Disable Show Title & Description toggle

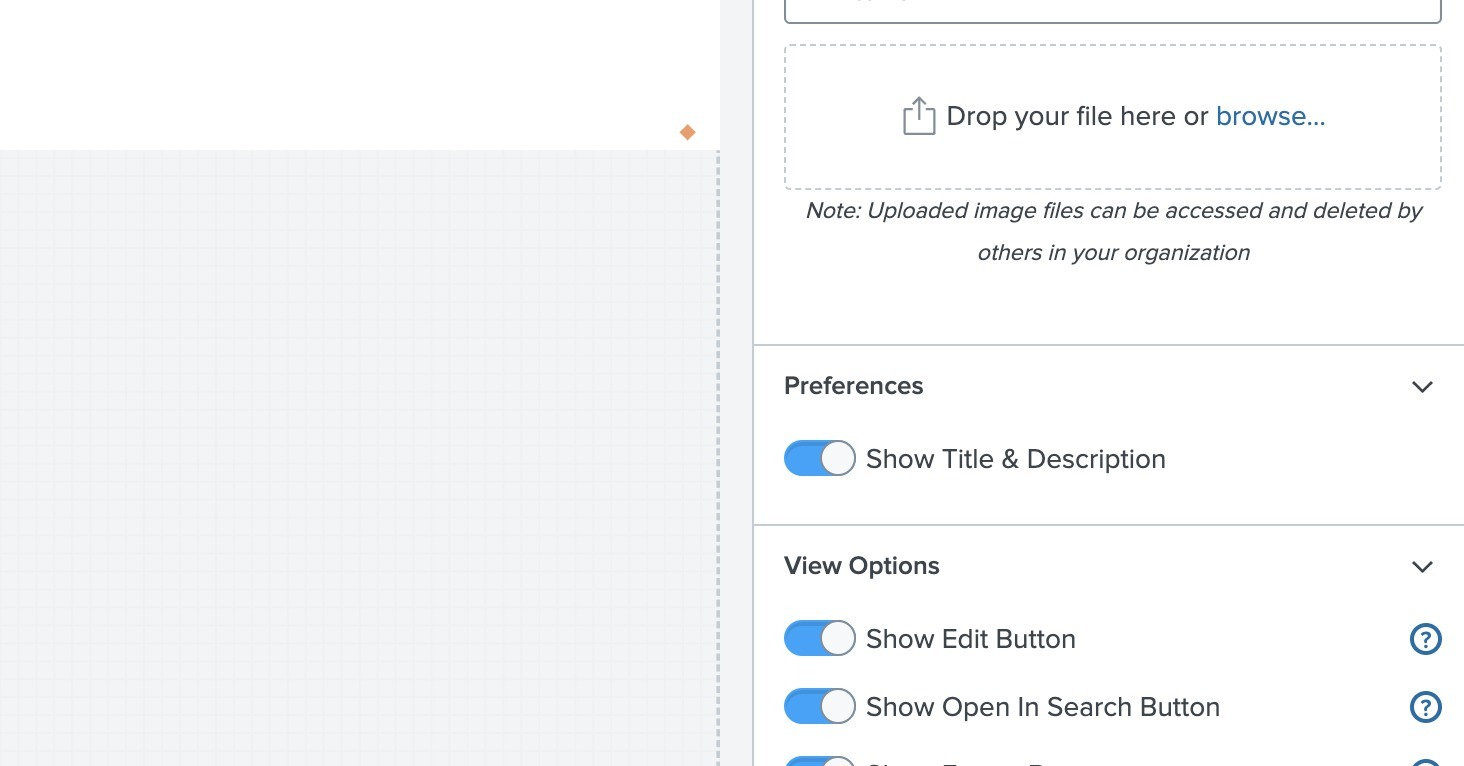pos(819,459)
